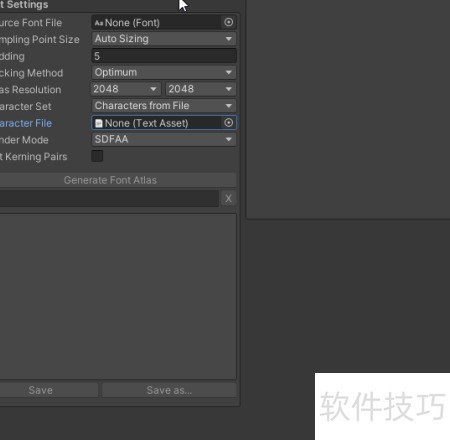450x440 pixels.
Task: Click the font Aa icon in font field
Action: click(99, 23)
